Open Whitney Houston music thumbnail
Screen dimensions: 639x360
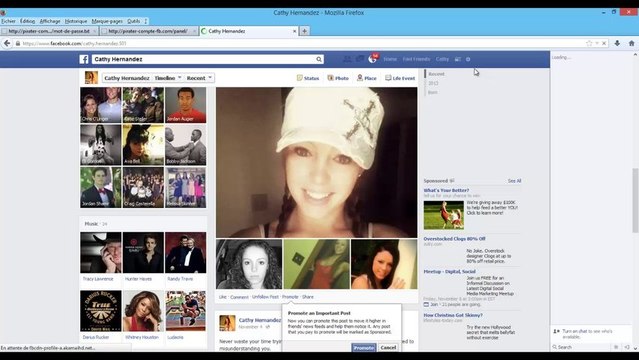click(143, 311)
